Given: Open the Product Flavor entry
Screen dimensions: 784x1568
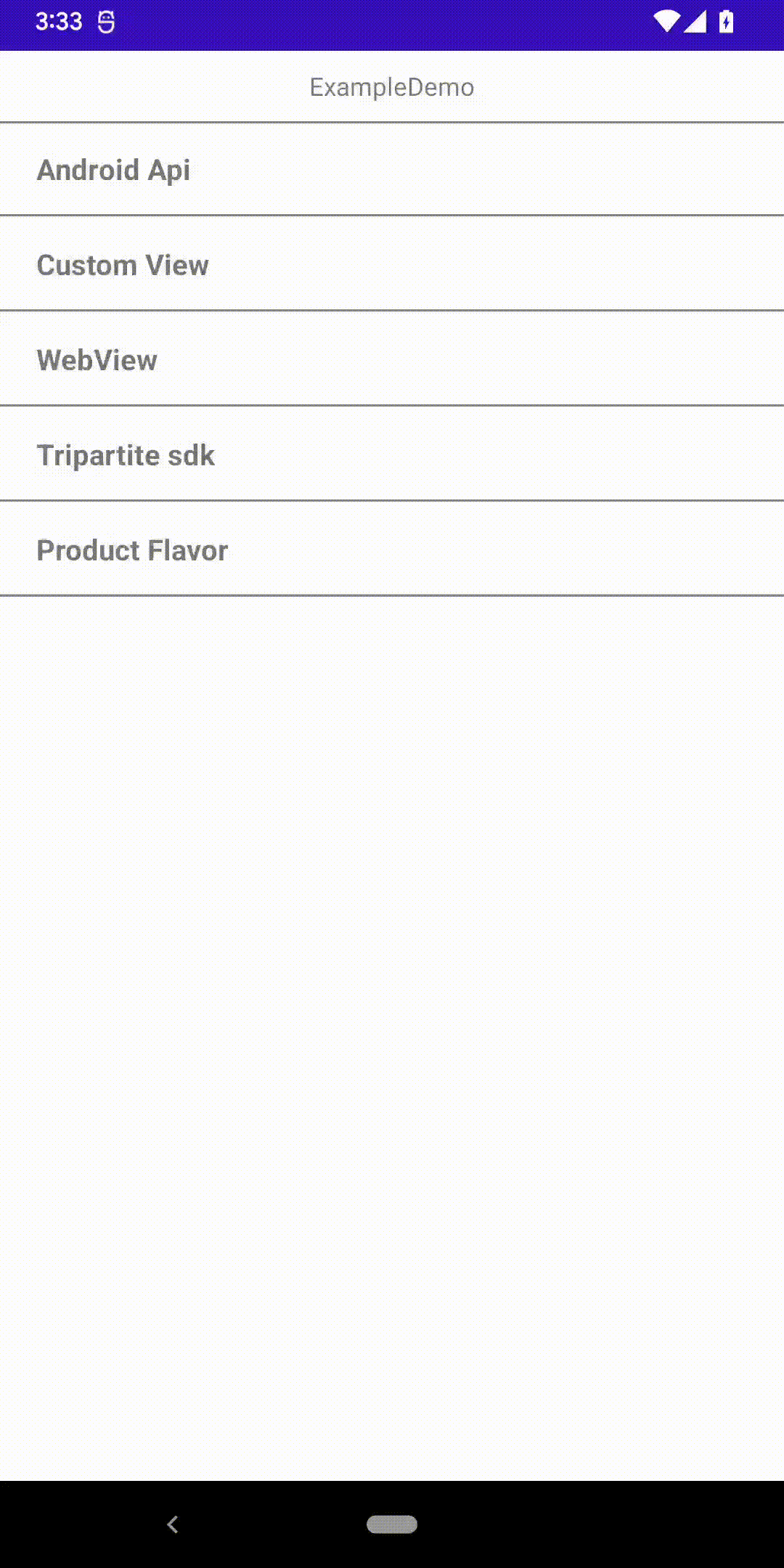Looking at the screenshot, I should pyautogui.click(x=132, y=550).
